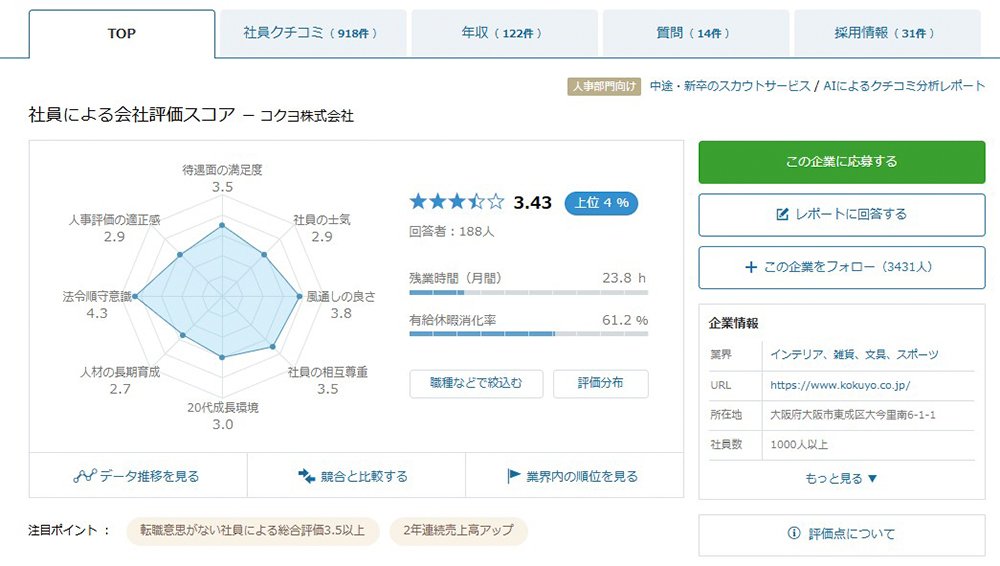This screenshot has height=566, width=1000.
Task: Click the line chart icon beside データ推移を見る
Action: tap(84, 476)
